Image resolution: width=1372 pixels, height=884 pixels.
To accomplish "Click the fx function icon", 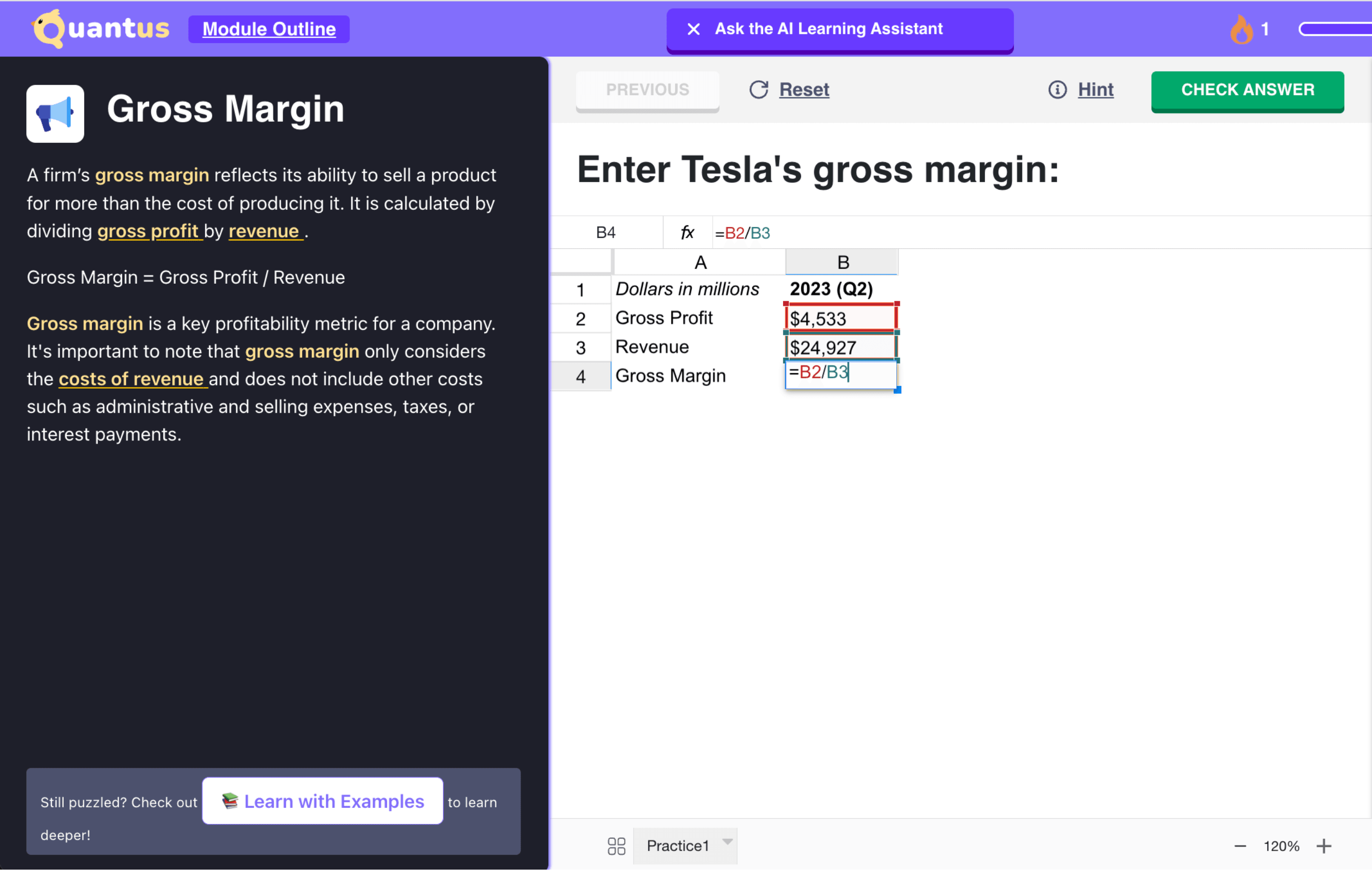I will pyautogui.click(x=687, y=232).
